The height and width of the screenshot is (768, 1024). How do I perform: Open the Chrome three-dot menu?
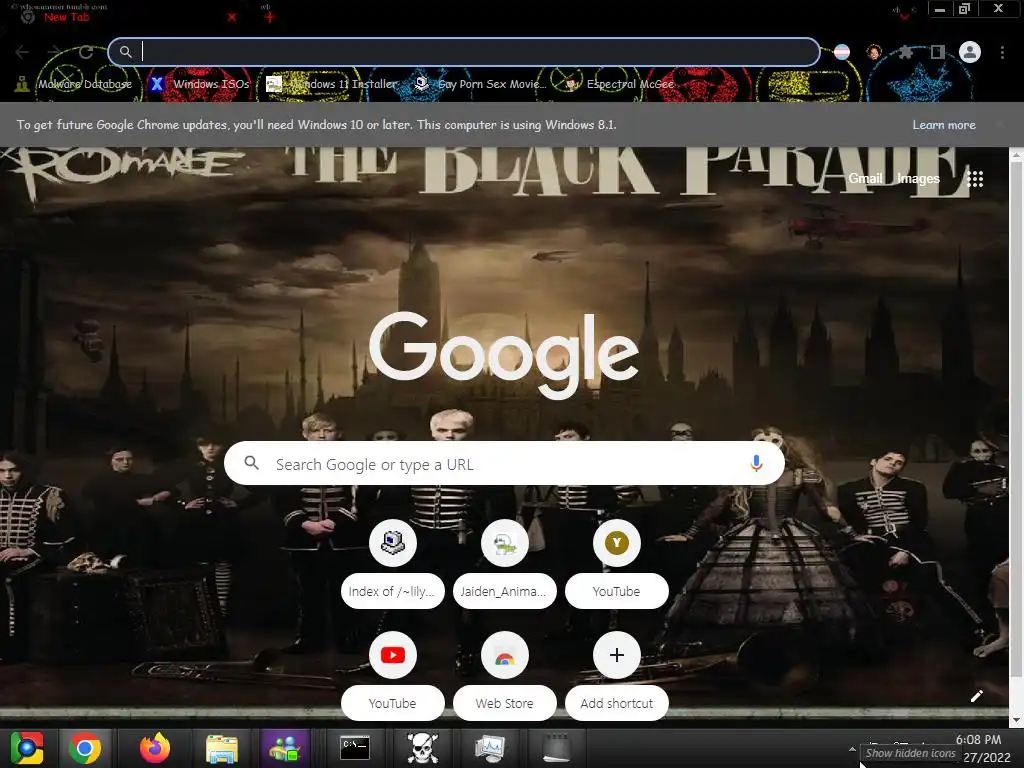click(1002, 52)
